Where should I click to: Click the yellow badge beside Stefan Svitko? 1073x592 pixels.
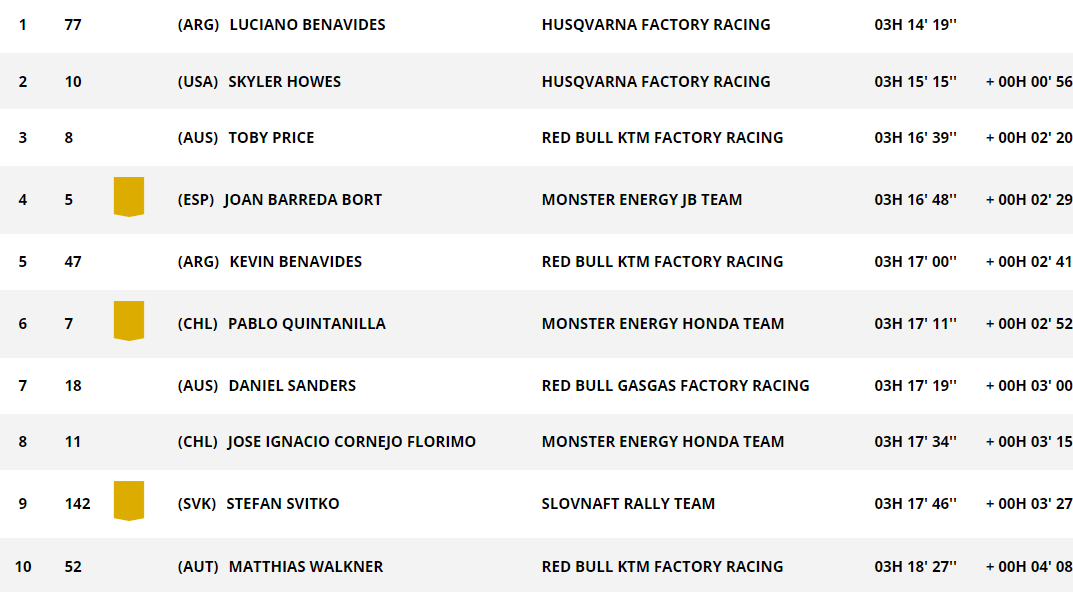[129, 501]
